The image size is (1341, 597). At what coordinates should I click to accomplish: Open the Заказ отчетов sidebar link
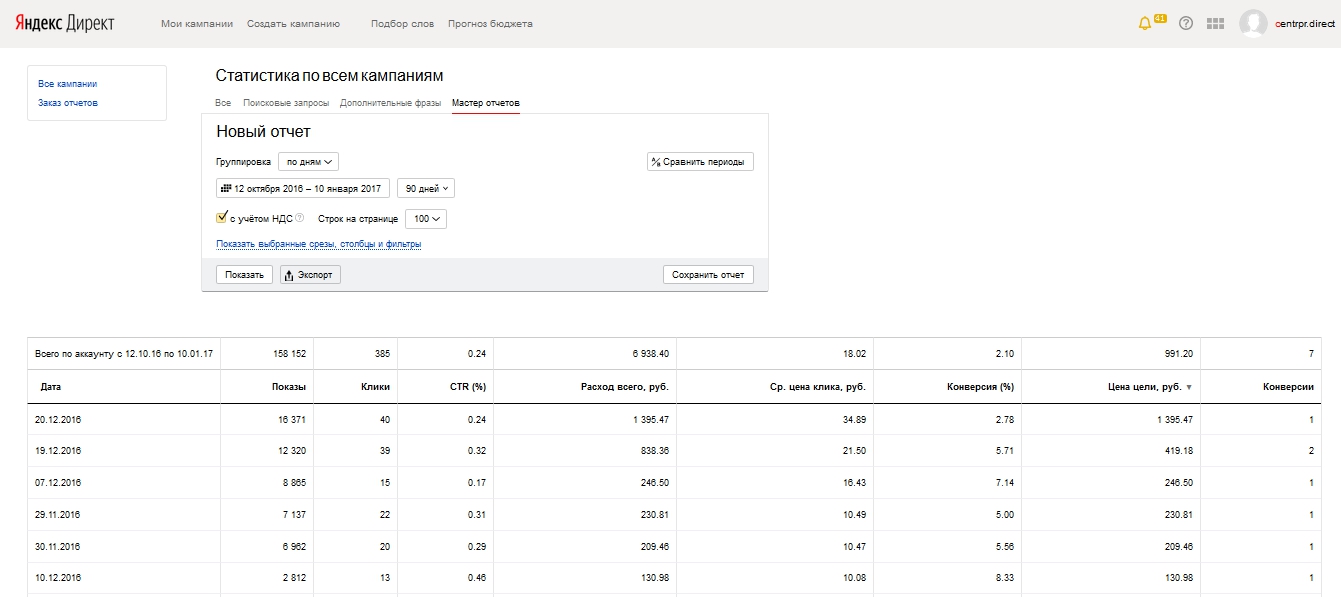tap(68, 103)
